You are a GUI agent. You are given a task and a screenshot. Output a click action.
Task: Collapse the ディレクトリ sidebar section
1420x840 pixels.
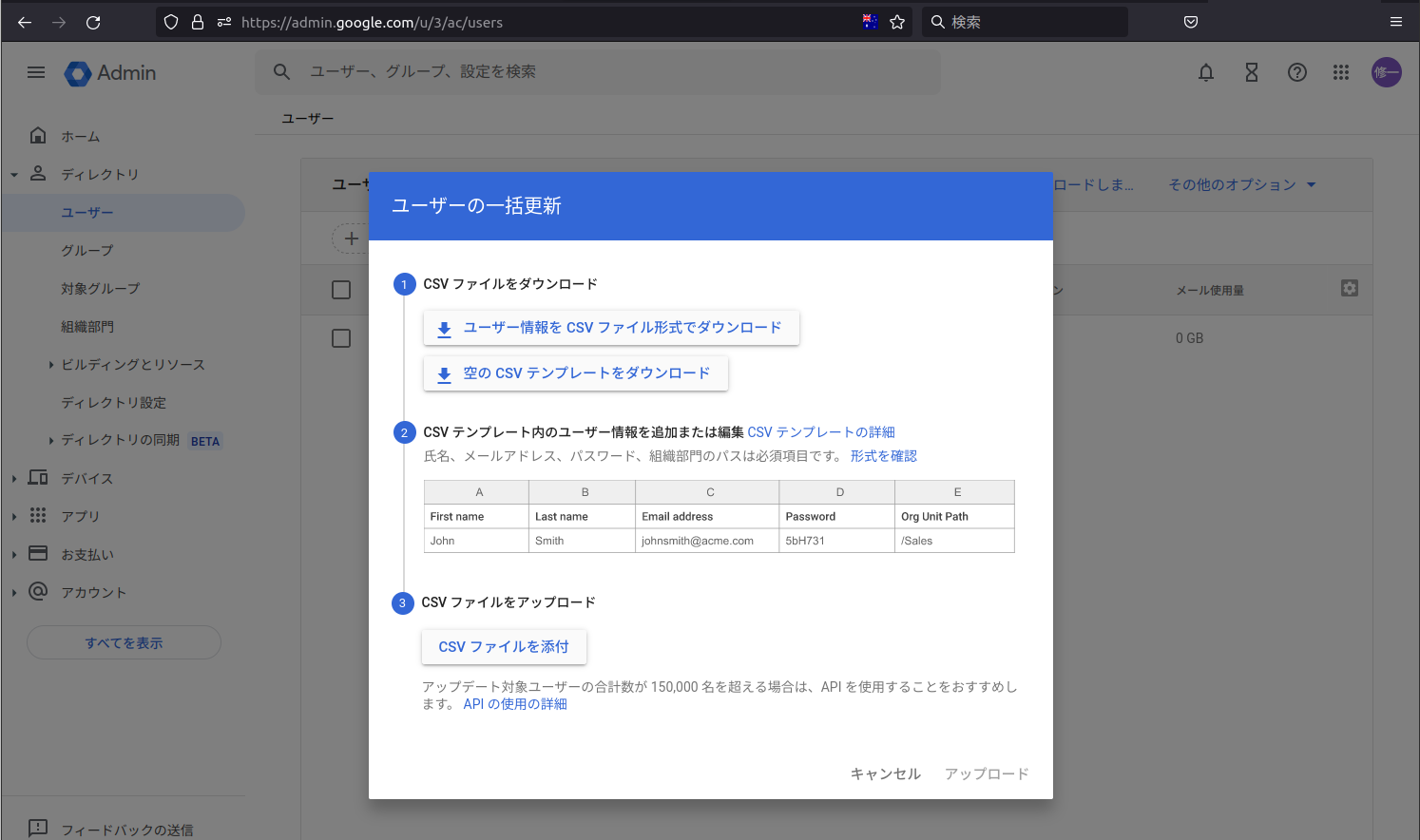14,175
